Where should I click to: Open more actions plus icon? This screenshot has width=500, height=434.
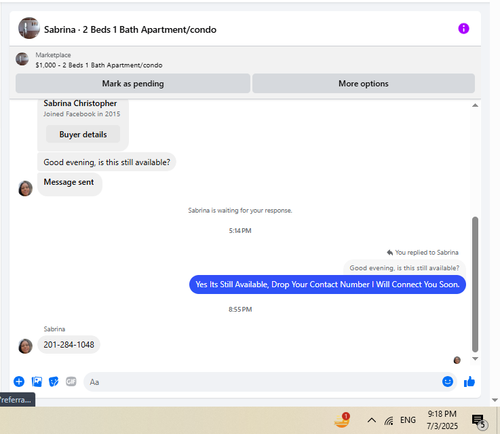pos(19,381)
